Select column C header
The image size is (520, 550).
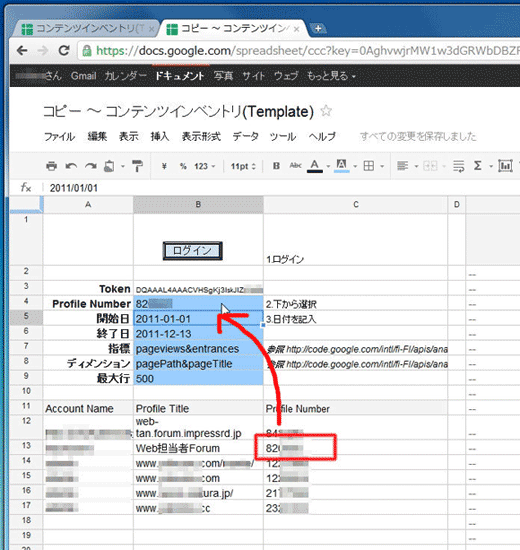[x=355, y=204]
